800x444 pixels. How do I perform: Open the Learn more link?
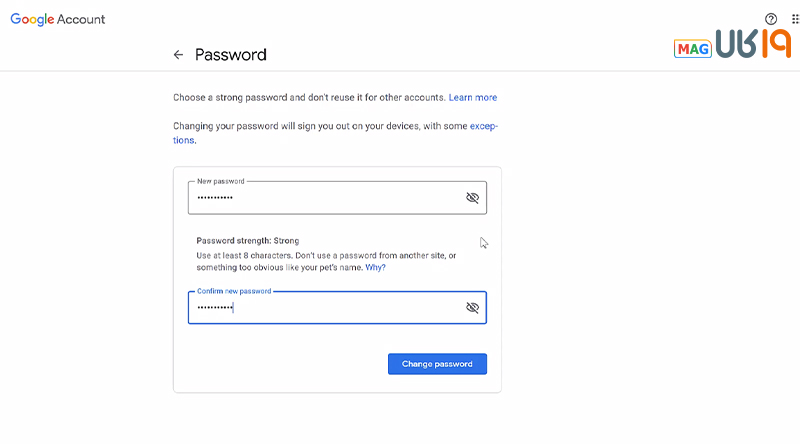(x=473, y=98)
